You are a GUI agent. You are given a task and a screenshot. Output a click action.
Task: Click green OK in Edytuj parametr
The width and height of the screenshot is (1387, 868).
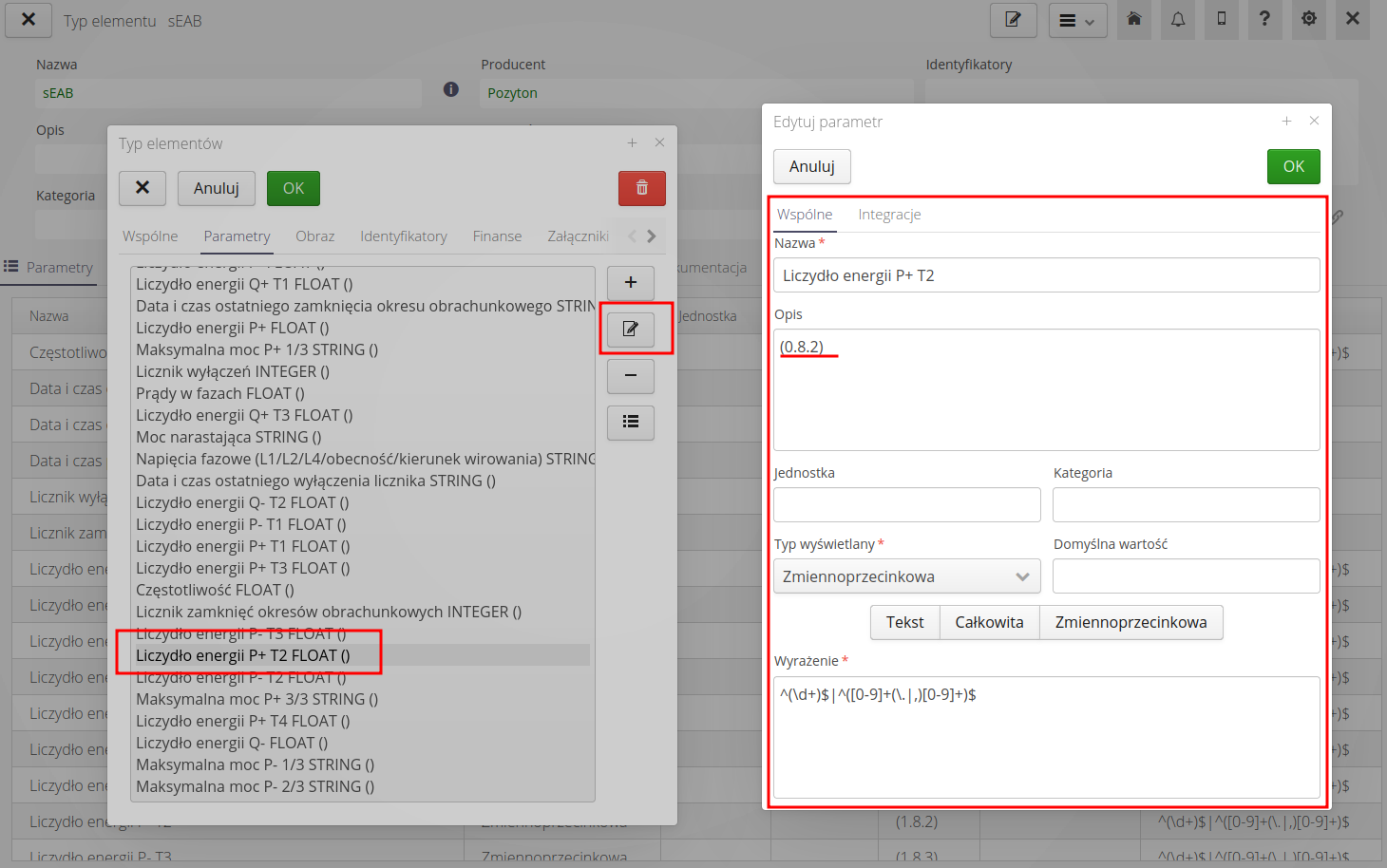coord(1293,166)
